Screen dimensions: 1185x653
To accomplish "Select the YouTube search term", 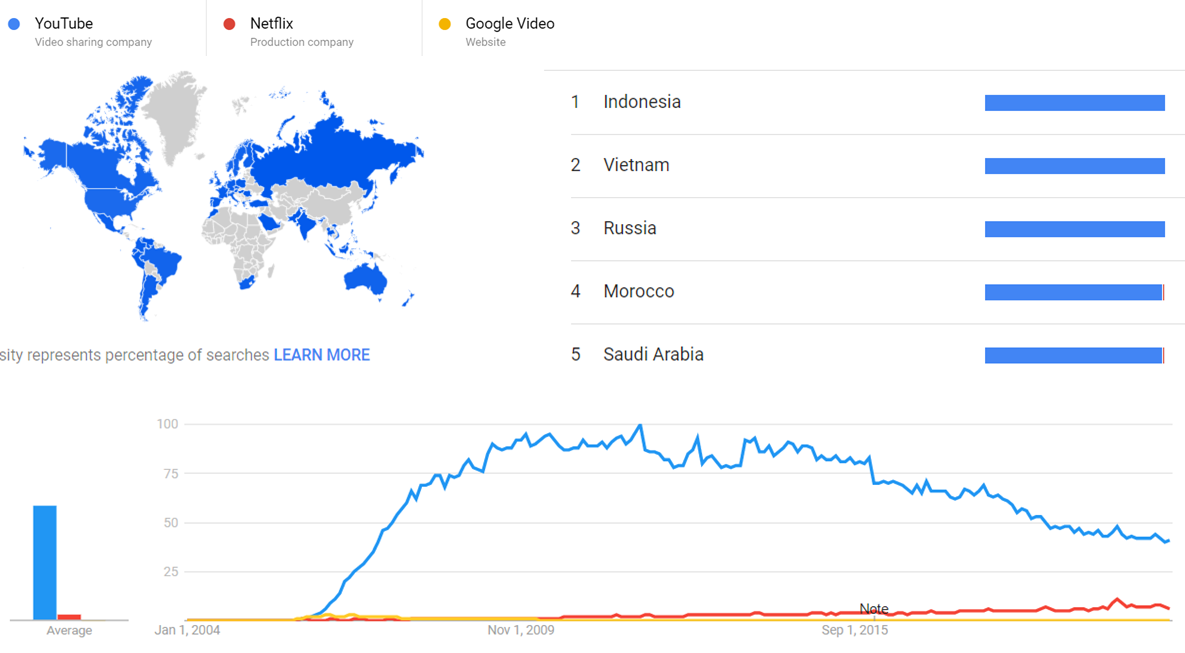I will point(64,24).
